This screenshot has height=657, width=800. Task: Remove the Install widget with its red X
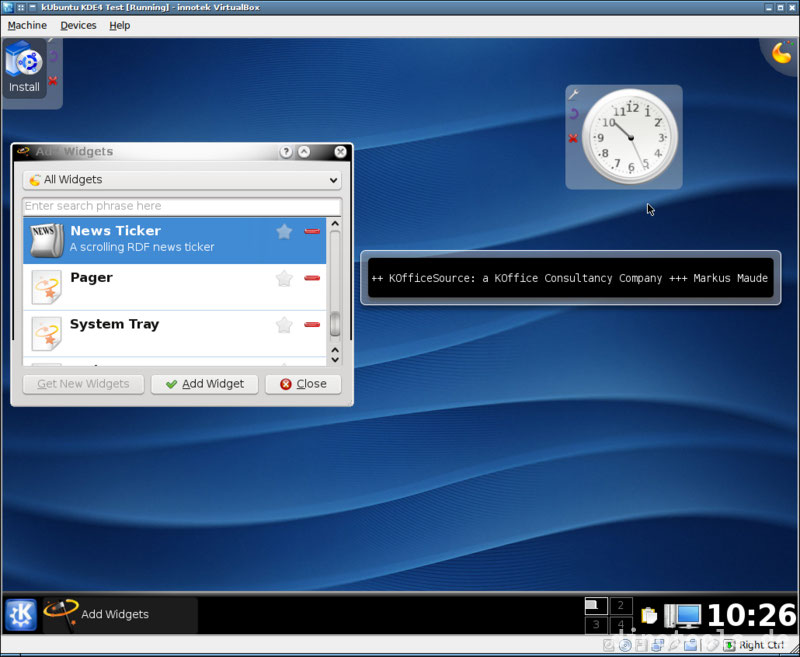tap(53, 81)
